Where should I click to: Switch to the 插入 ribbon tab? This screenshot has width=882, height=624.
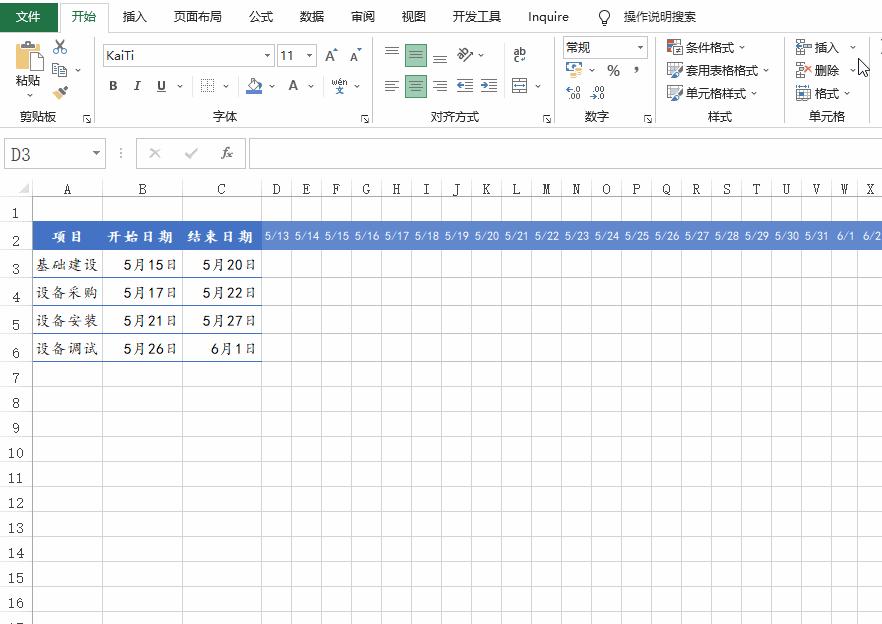coord(133,16)
